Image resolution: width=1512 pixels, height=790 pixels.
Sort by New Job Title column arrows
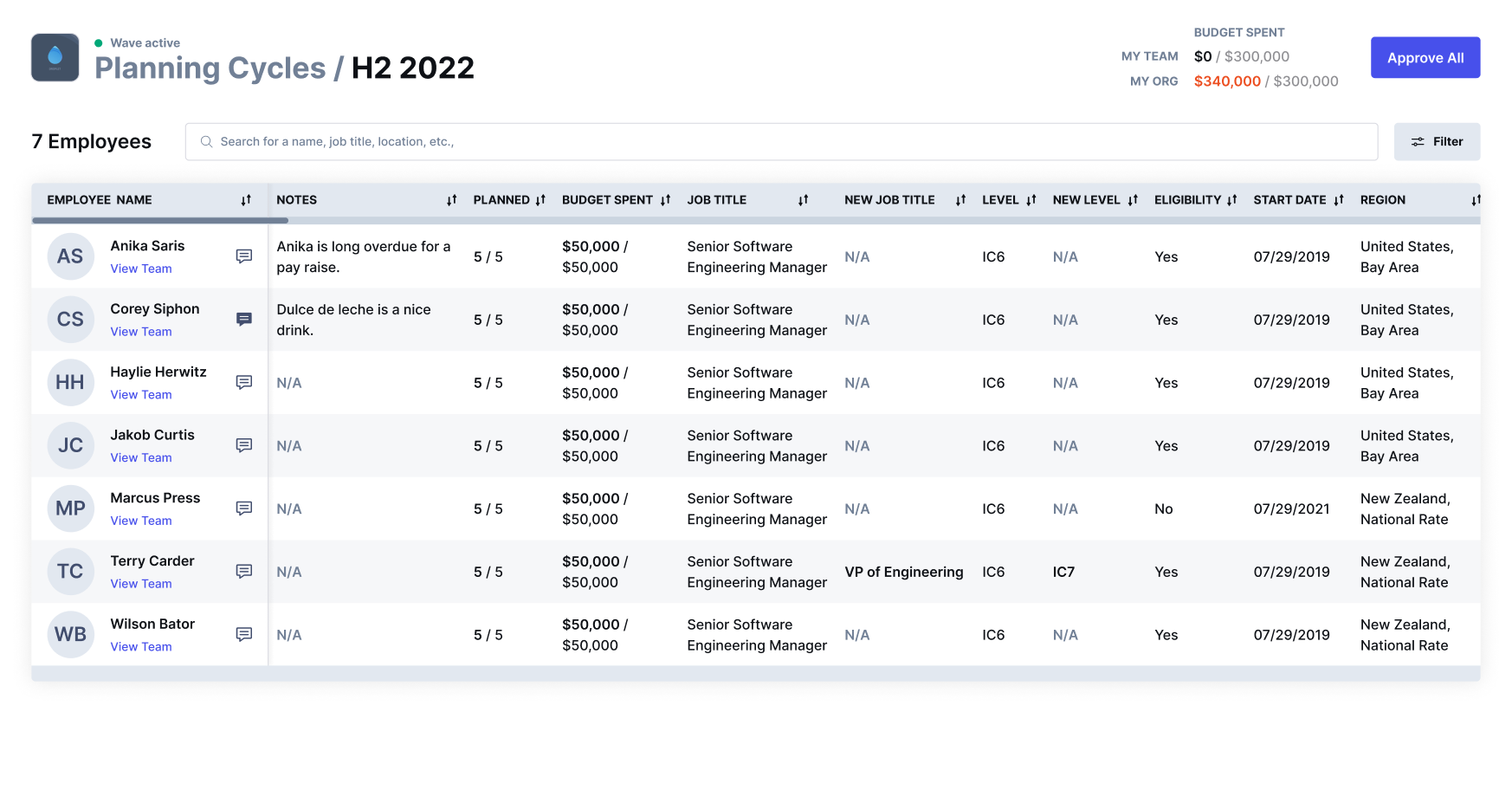coord(960,200)
